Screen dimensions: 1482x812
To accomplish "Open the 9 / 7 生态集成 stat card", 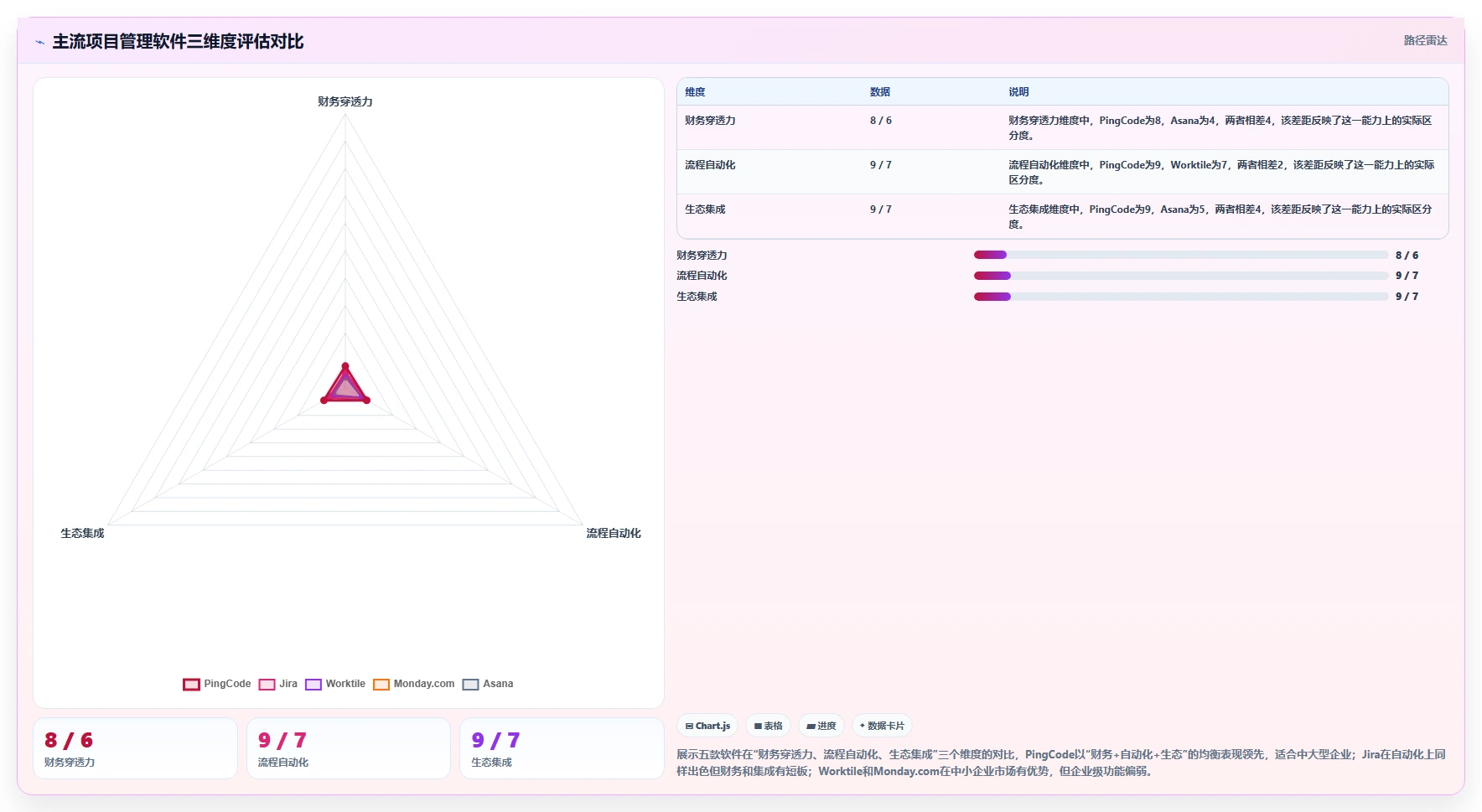I will (562, 748).
